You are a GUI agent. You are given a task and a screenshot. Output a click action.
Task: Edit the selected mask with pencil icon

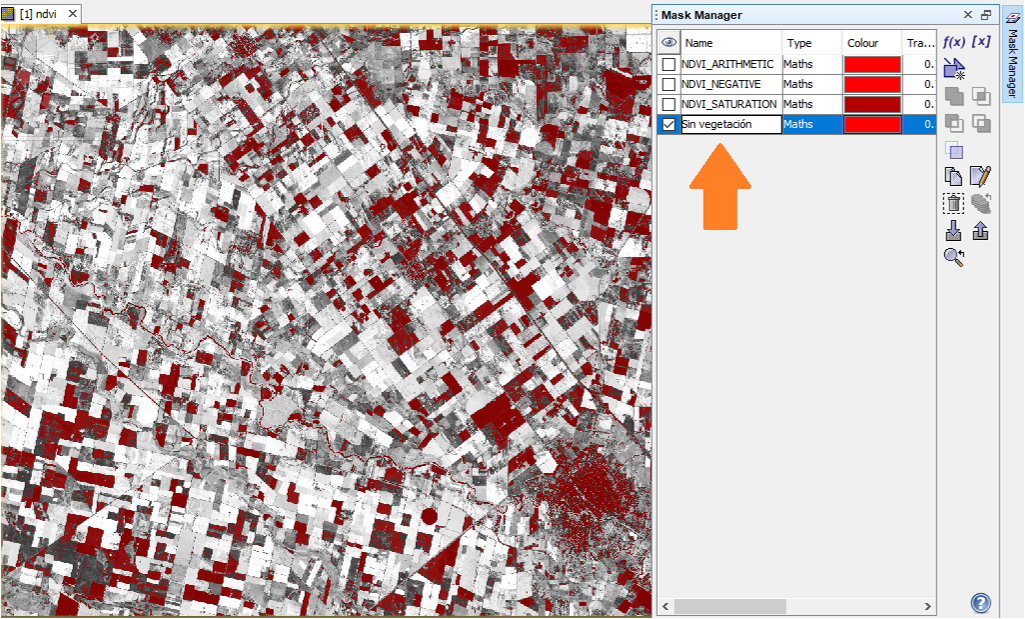(x=981, y=176)
